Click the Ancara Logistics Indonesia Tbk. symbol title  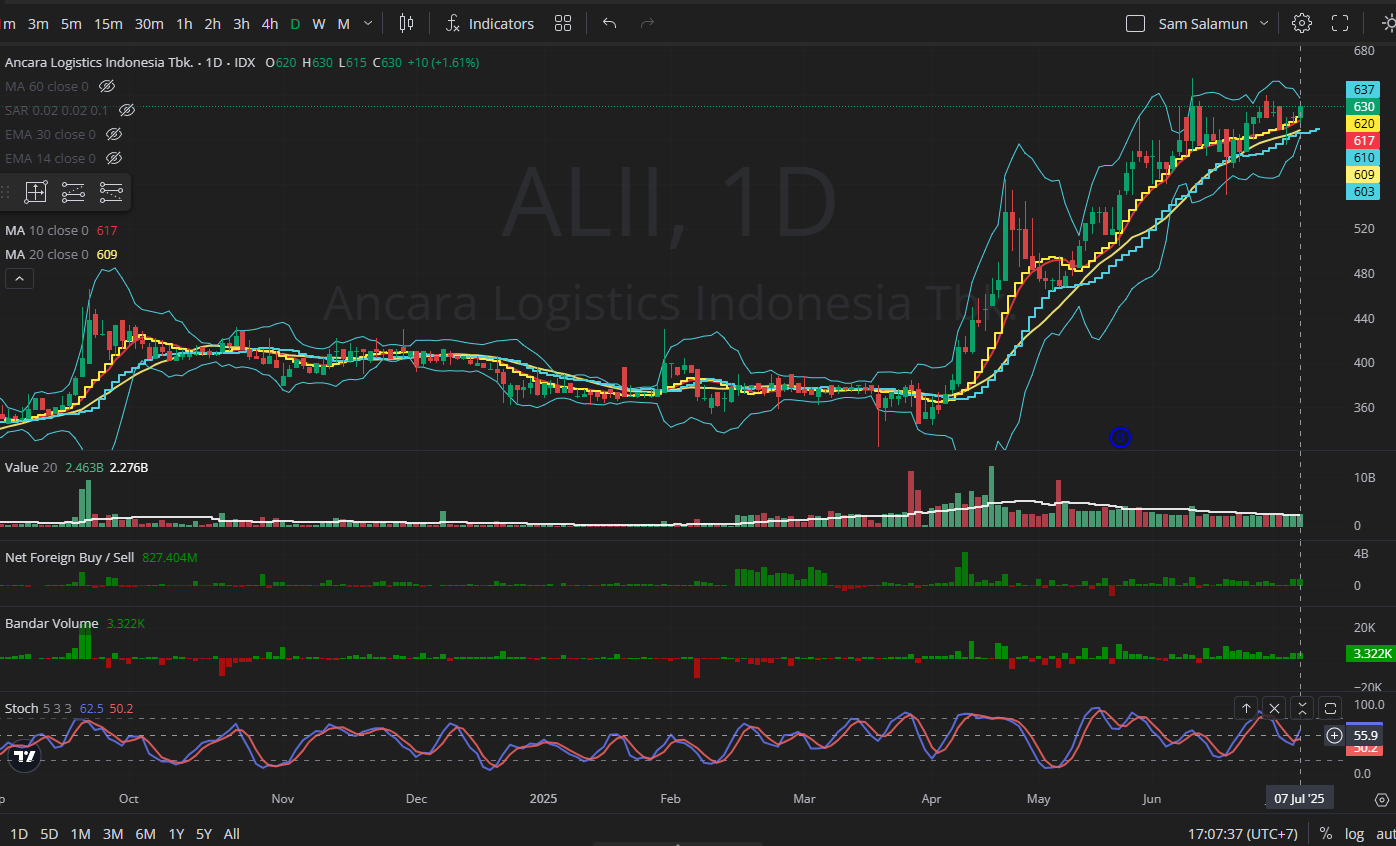99,62
